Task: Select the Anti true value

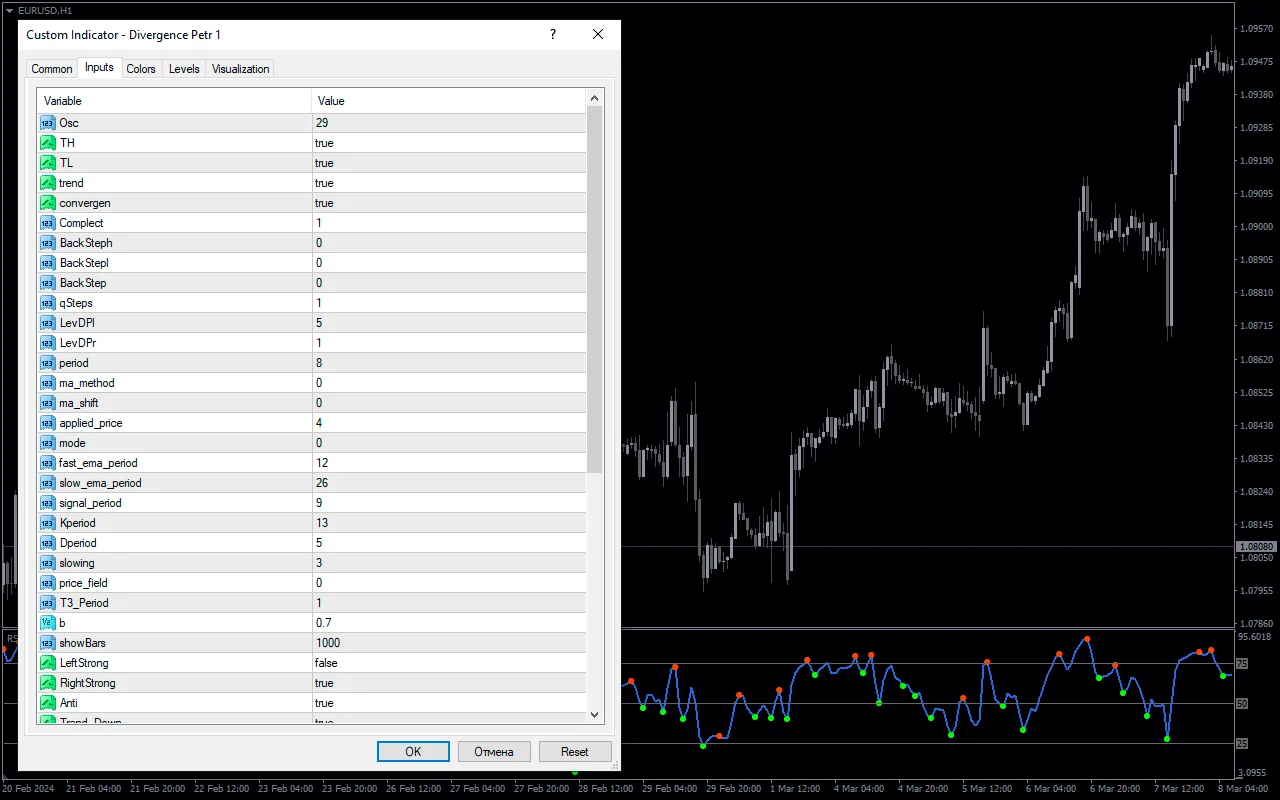Action: coord(448,703)
